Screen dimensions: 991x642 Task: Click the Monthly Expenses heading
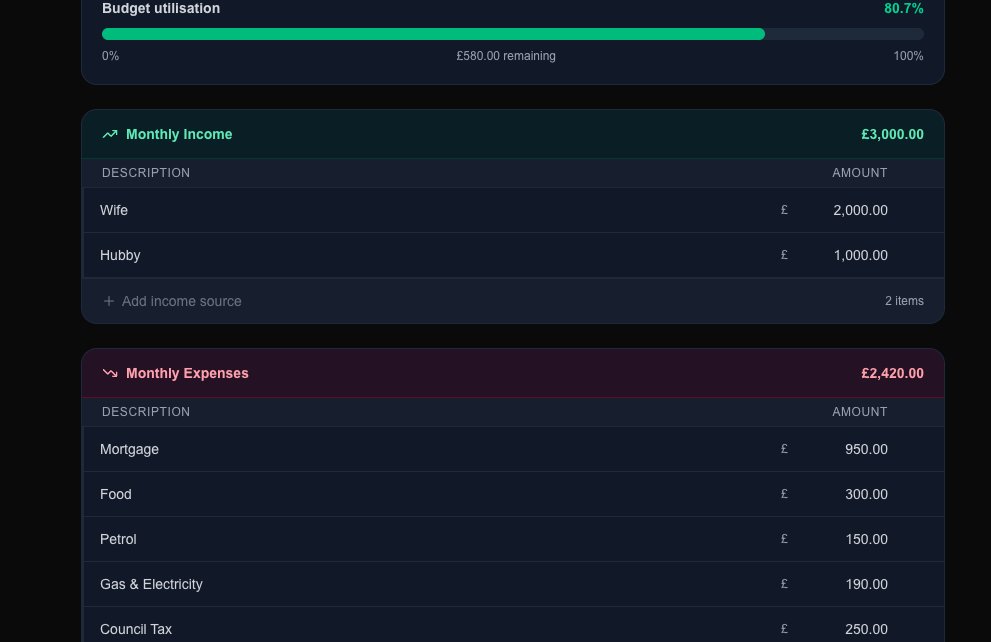click(x=187, y=373)
